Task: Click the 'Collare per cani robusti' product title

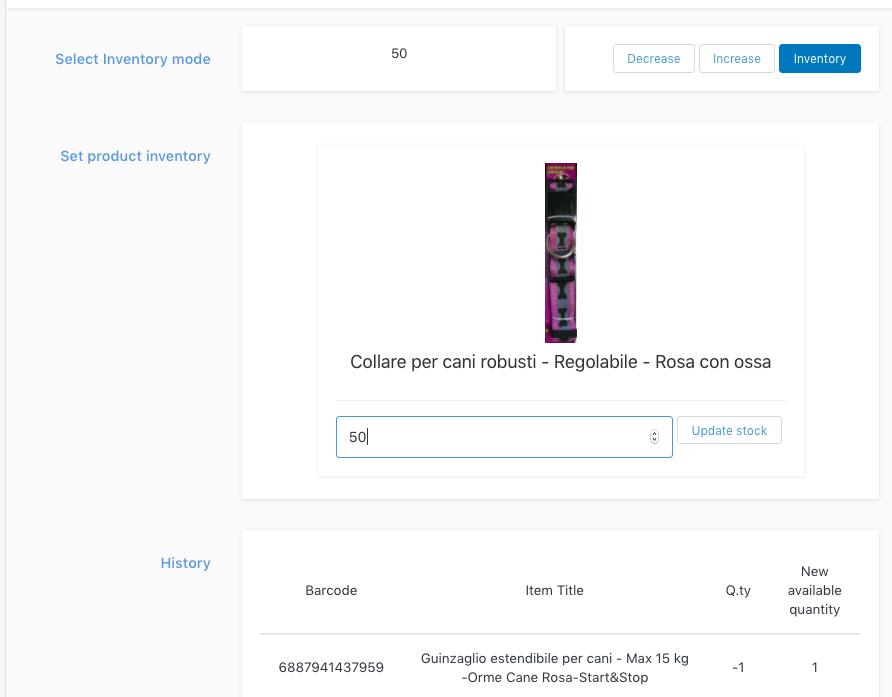Action: click(560, 362)
